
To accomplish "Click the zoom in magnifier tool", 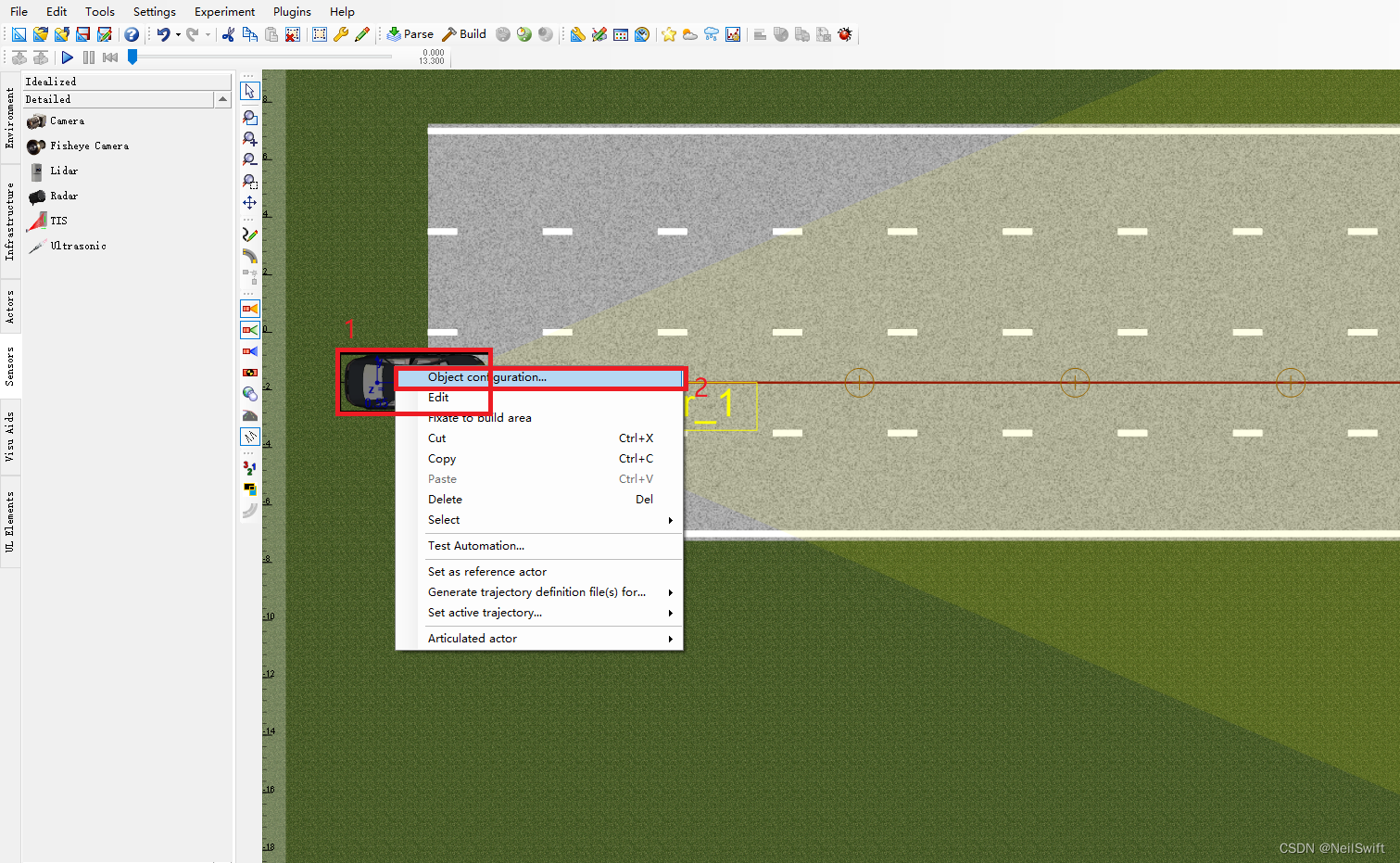I will (250, 139).
